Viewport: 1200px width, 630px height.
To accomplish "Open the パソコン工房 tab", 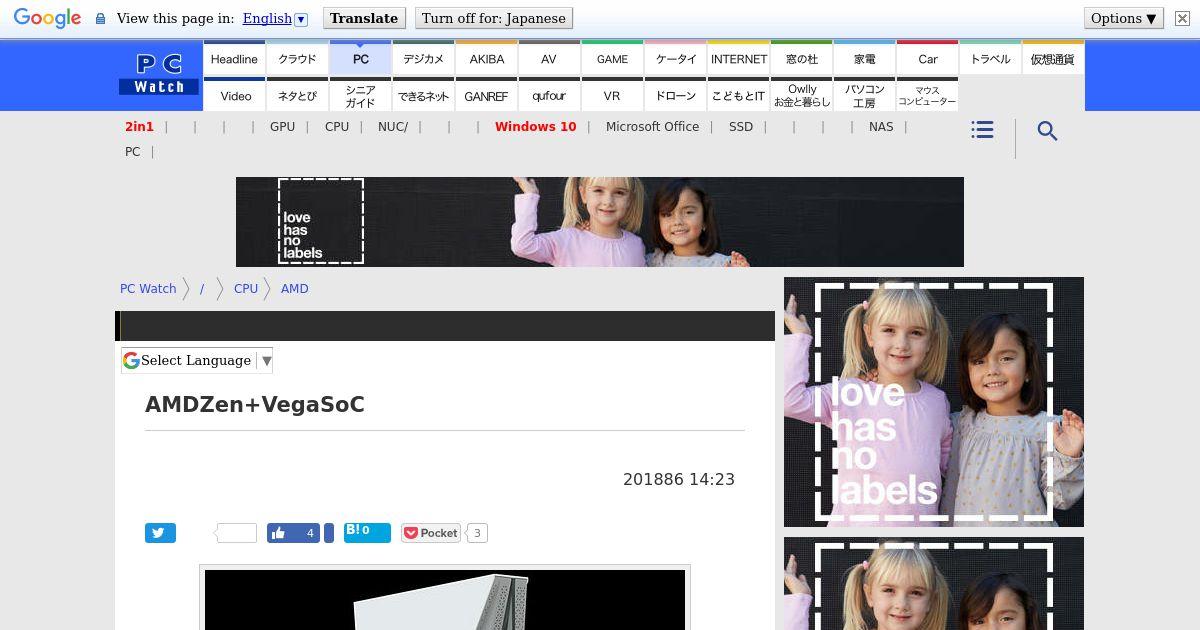I will coord(865,96).
